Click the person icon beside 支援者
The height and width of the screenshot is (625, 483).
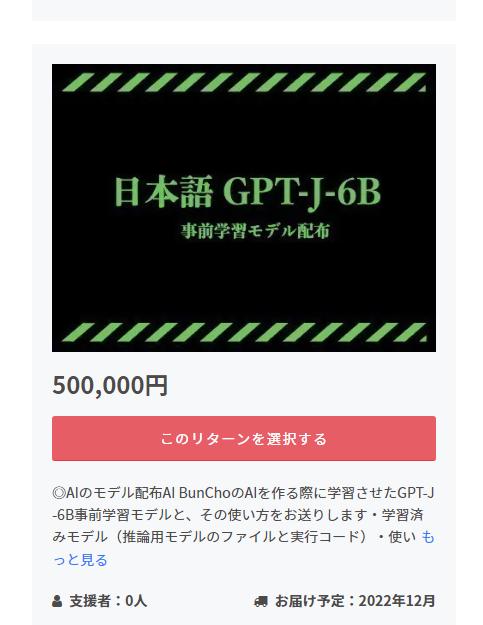point(57,601)
